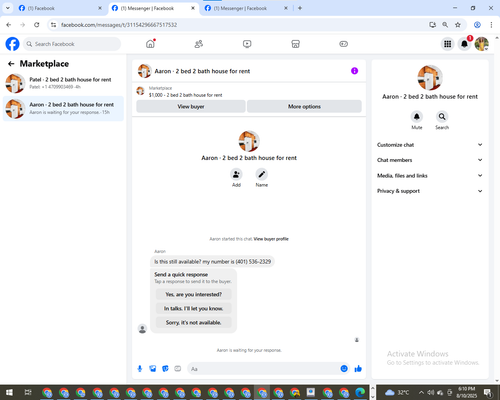Open the Marketplace storefront icon

pos(295,44)
